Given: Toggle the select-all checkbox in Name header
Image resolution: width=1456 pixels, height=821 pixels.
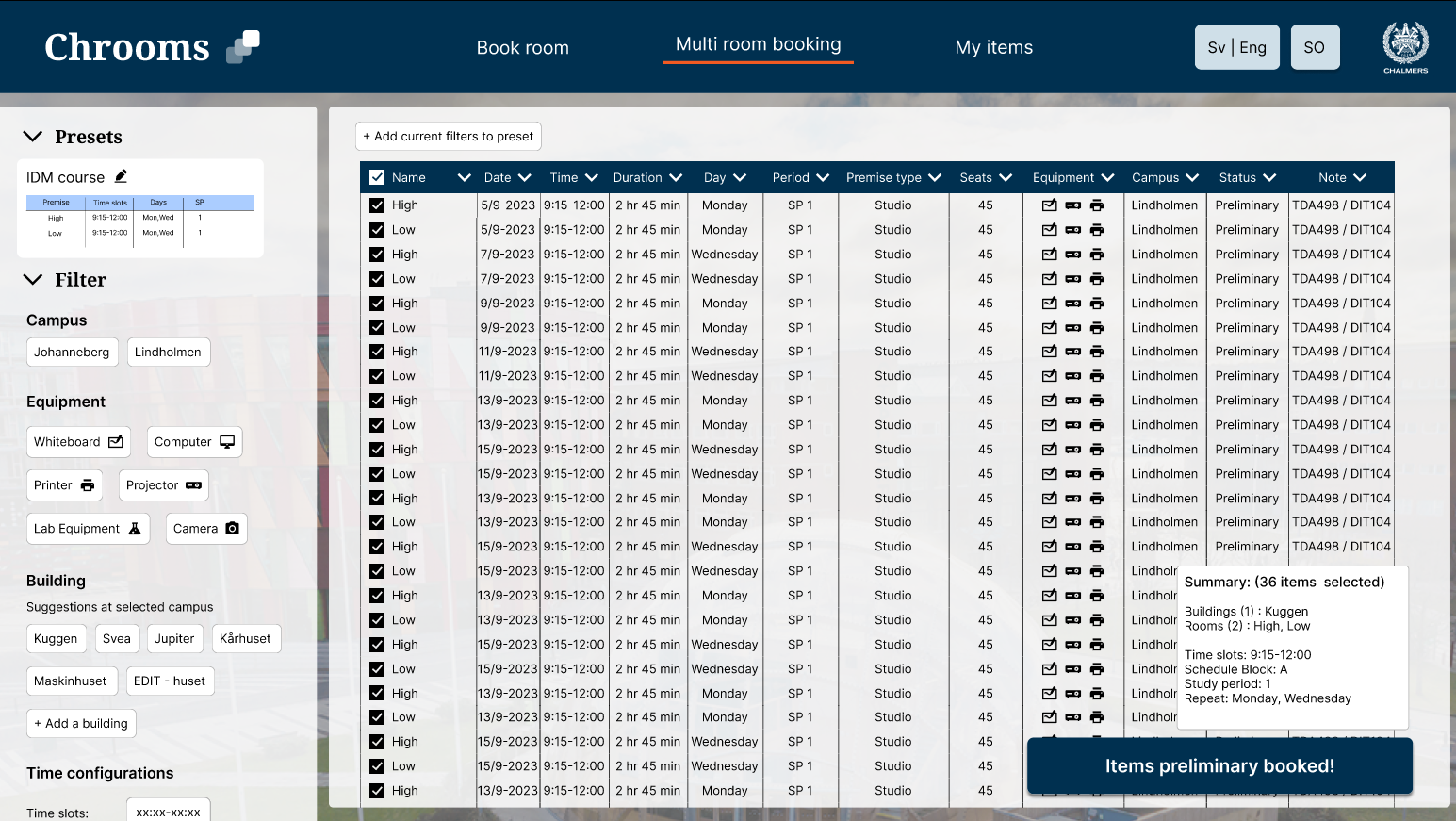Looking at the screenshot, I should pos(377,177).
